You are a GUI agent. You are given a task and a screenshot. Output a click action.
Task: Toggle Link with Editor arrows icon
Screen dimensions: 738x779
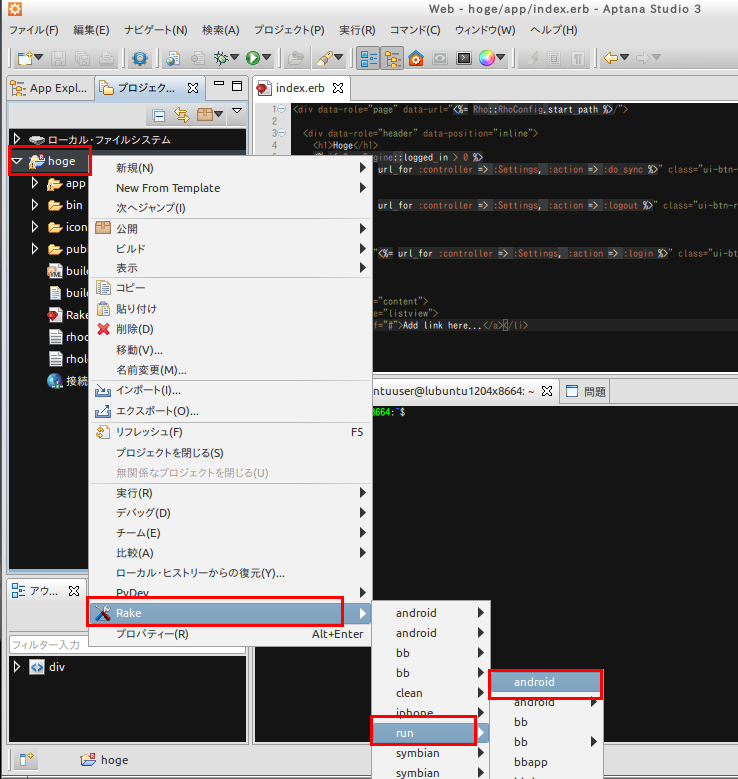(181, 115)
